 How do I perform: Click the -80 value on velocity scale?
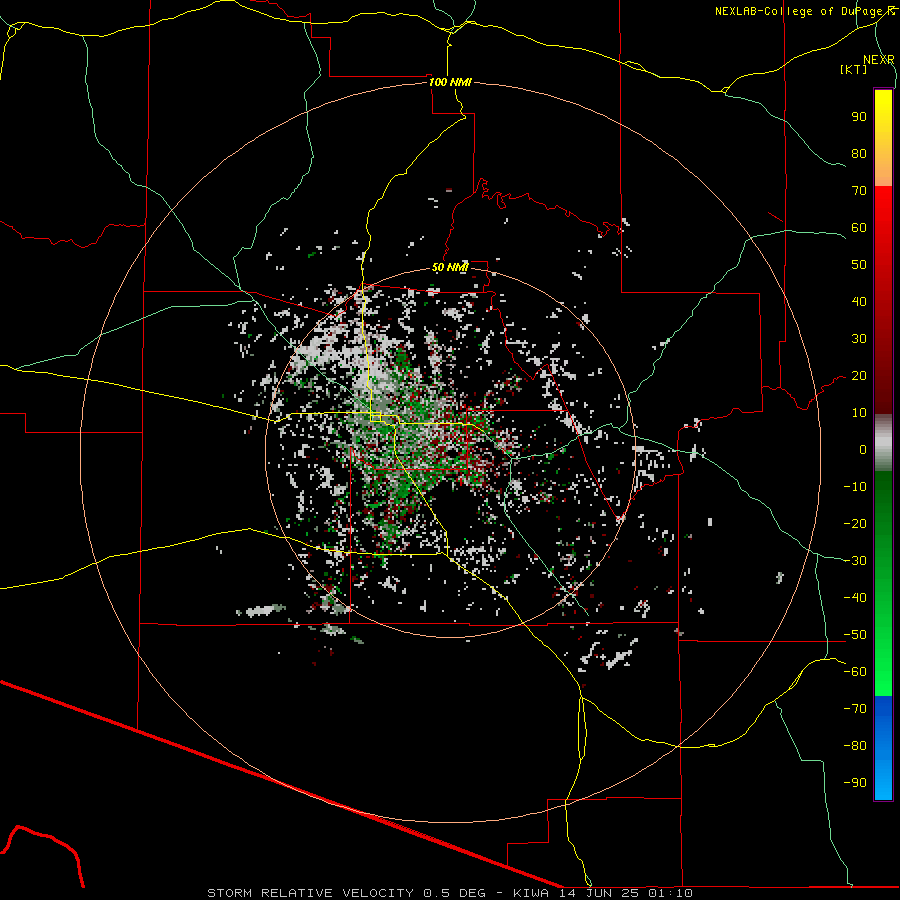coord(855,746)
